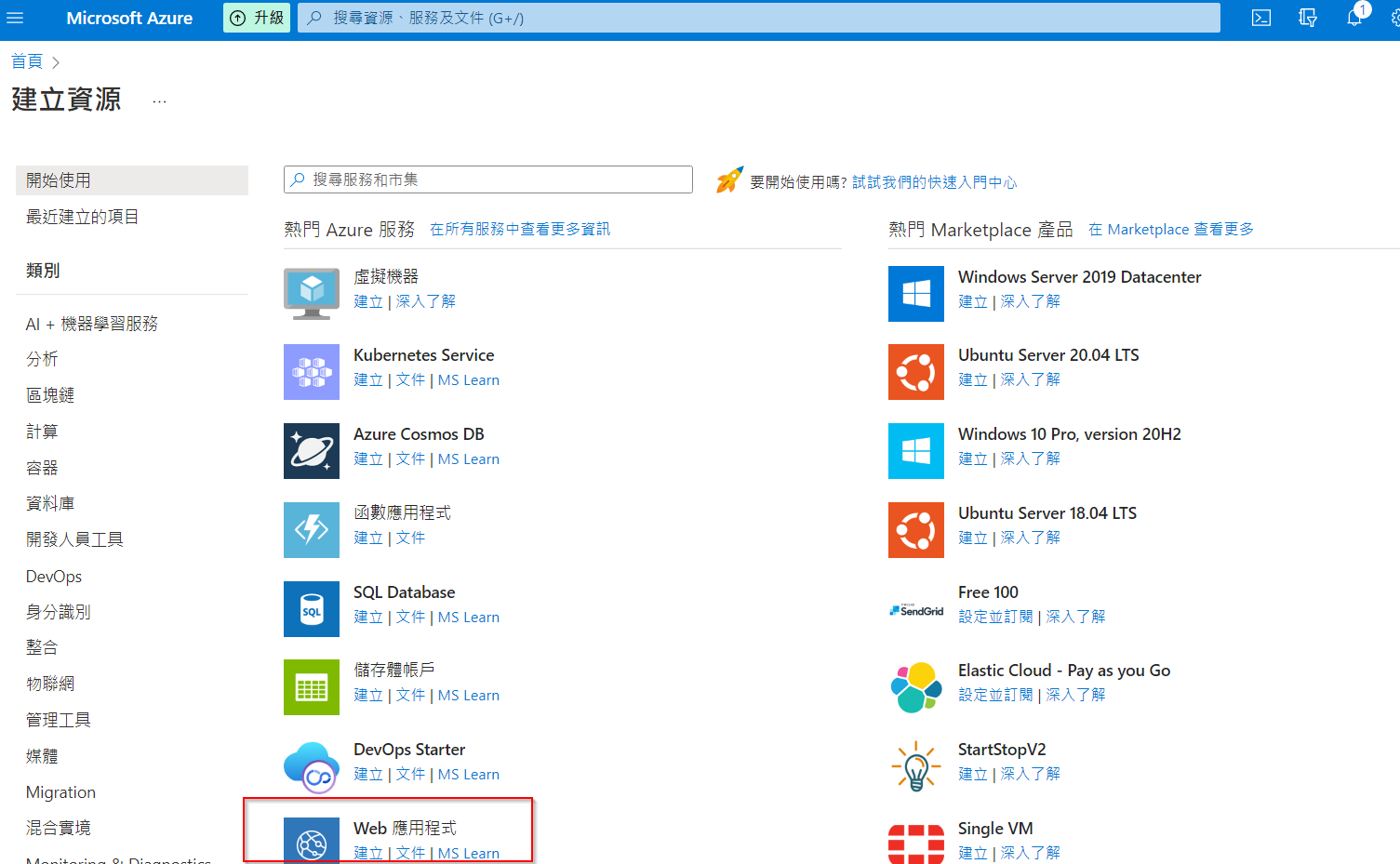Choose the 混合實境 category
Screen dimensions: 1400x864
coord(59,828)
